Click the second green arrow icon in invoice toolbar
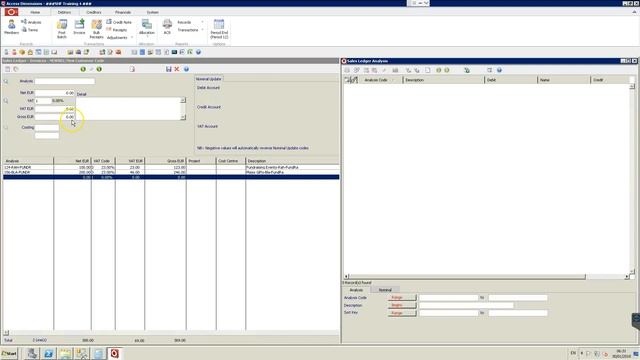The width and height of the screenshot is (640, 360). pyautogui.click(x=99, y=69)
